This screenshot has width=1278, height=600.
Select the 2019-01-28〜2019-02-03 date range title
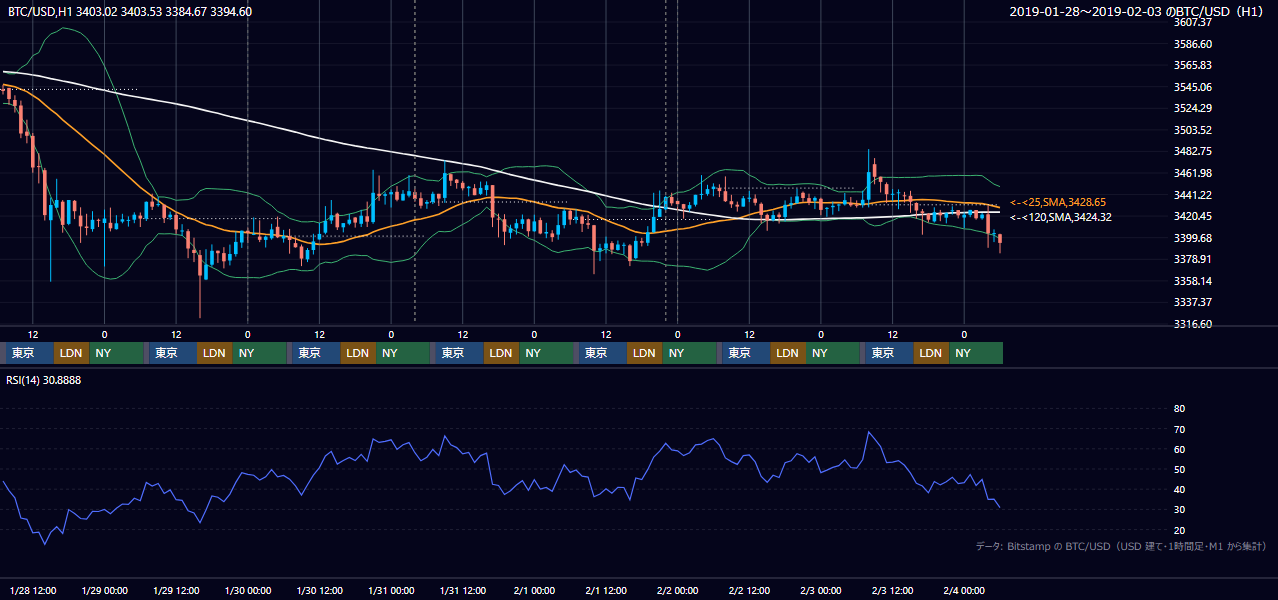point(1138,12)
